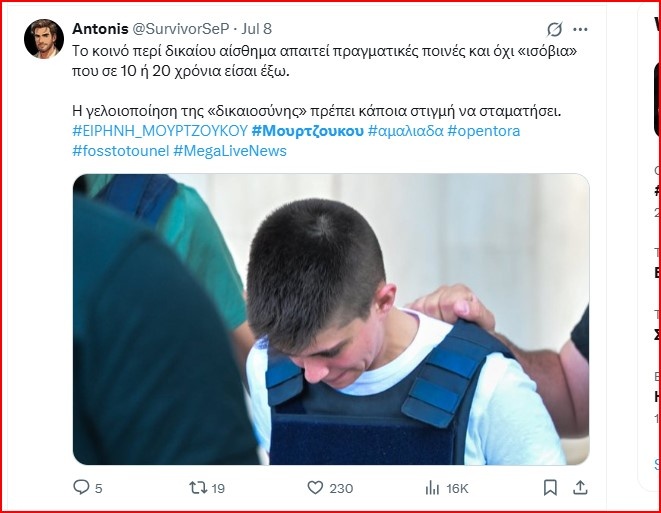Viewport: 661px width, 513px height.
Task: Like the tweet via heart icon
Action: pyautogui.click(x=315, y=488)
